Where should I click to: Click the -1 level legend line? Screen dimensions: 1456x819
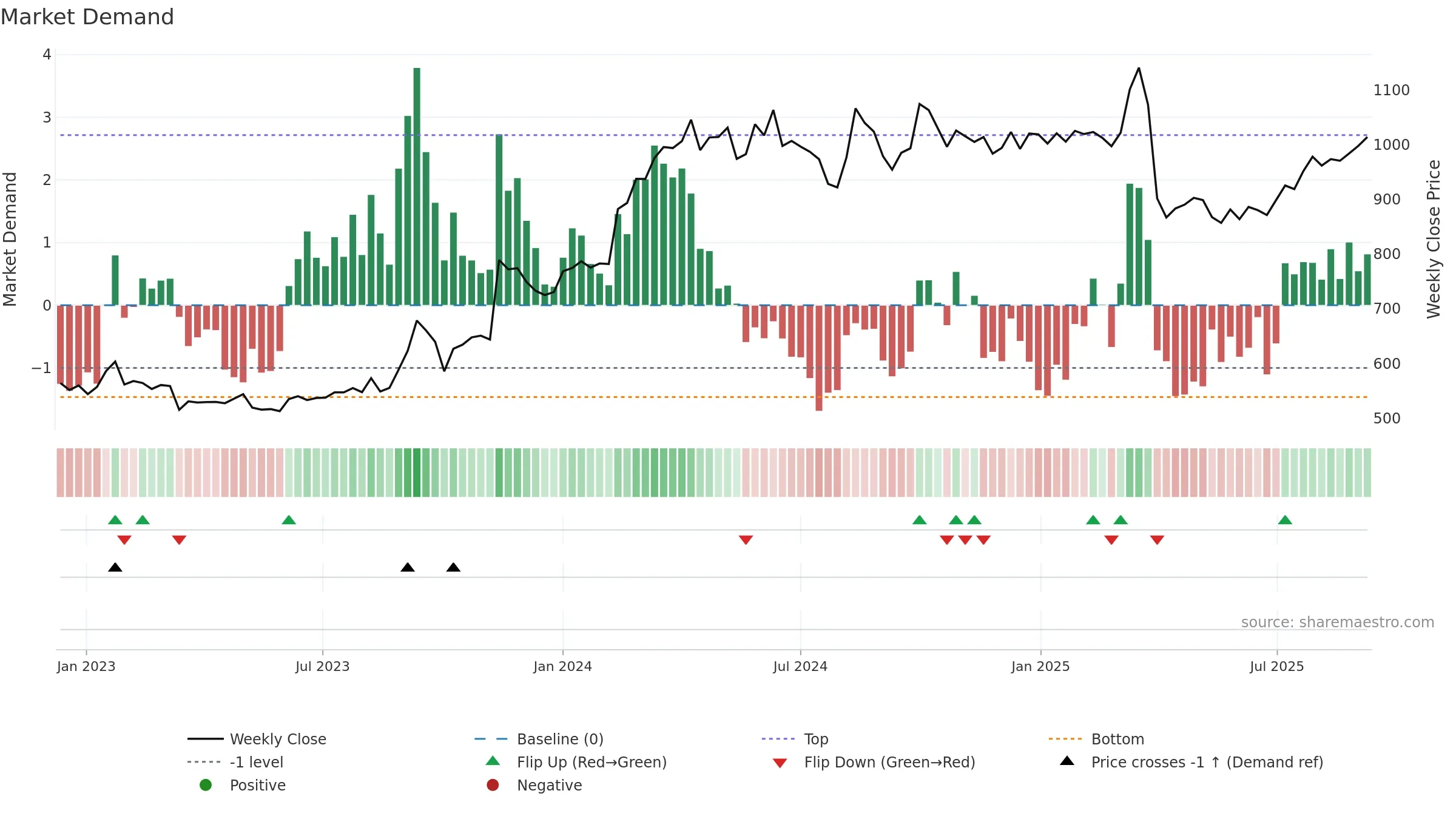205,762
